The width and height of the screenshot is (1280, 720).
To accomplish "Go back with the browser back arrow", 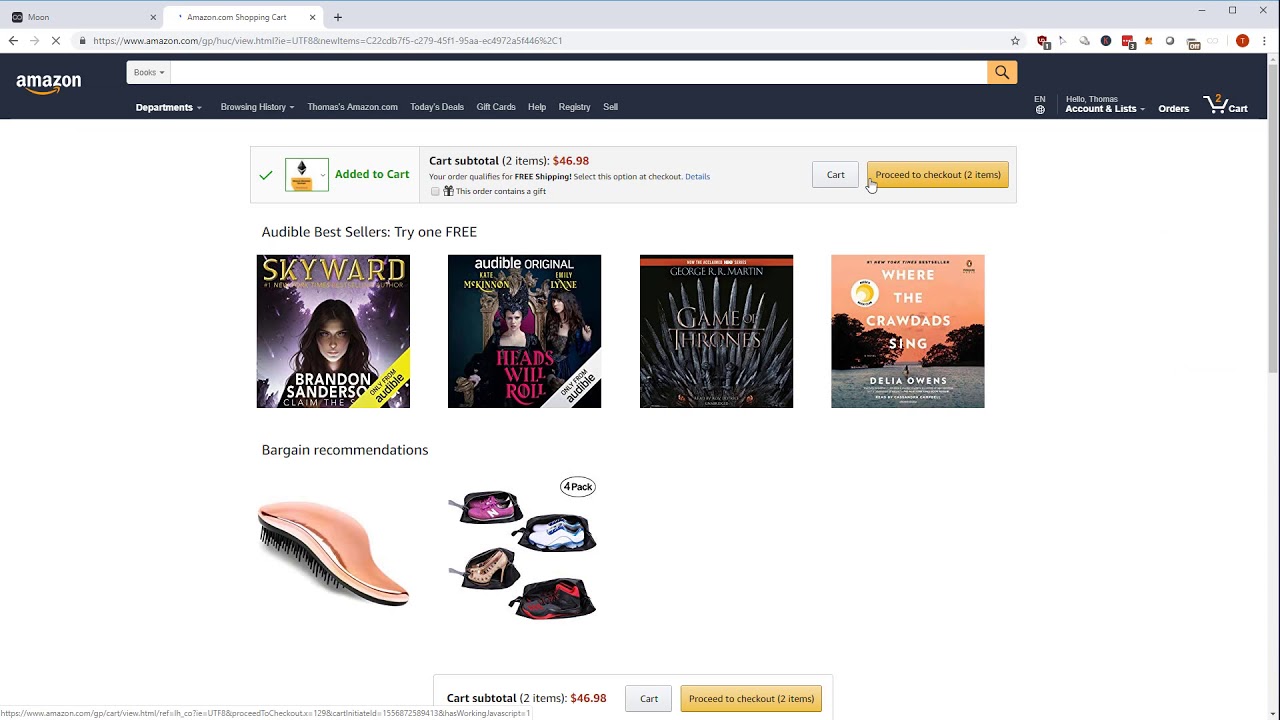I will [x=13, y=41].
